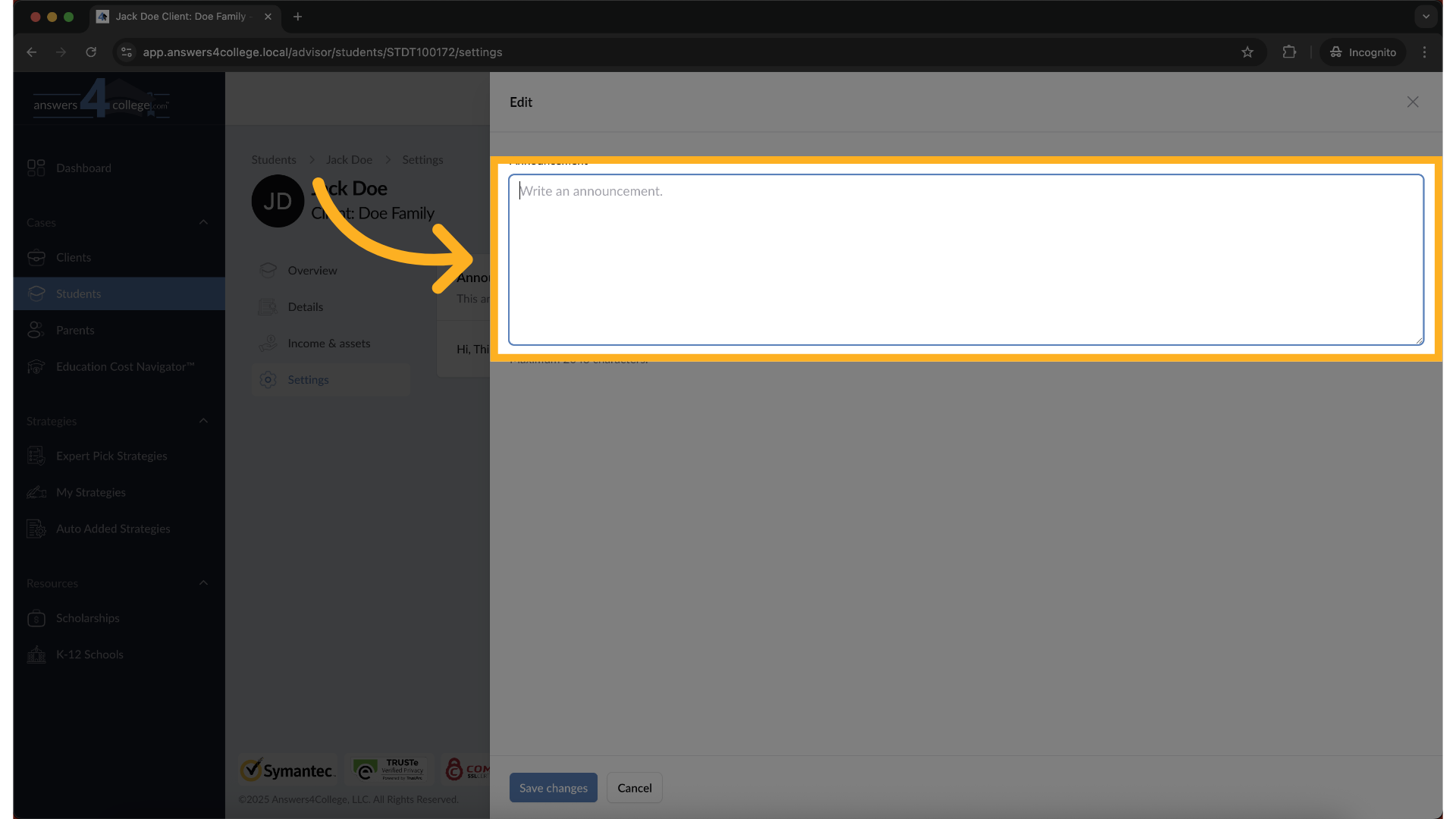1456x819 pixels.
Task: Open a new browser tab
Action: coord(297,17)
